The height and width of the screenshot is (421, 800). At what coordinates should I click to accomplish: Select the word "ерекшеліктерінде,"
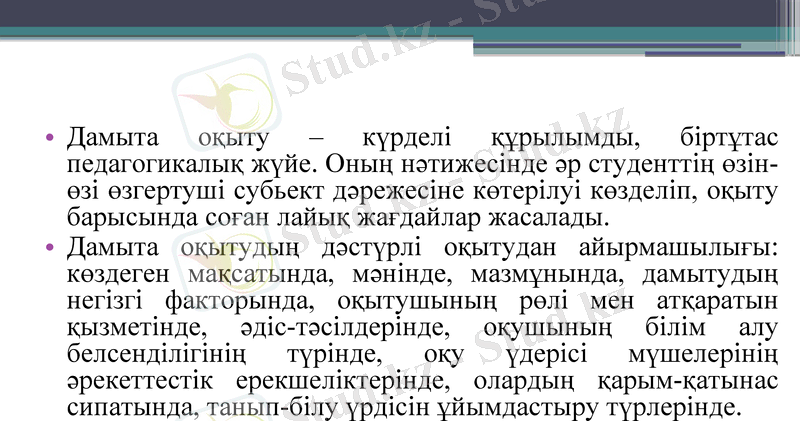click(x=343, y=382)
